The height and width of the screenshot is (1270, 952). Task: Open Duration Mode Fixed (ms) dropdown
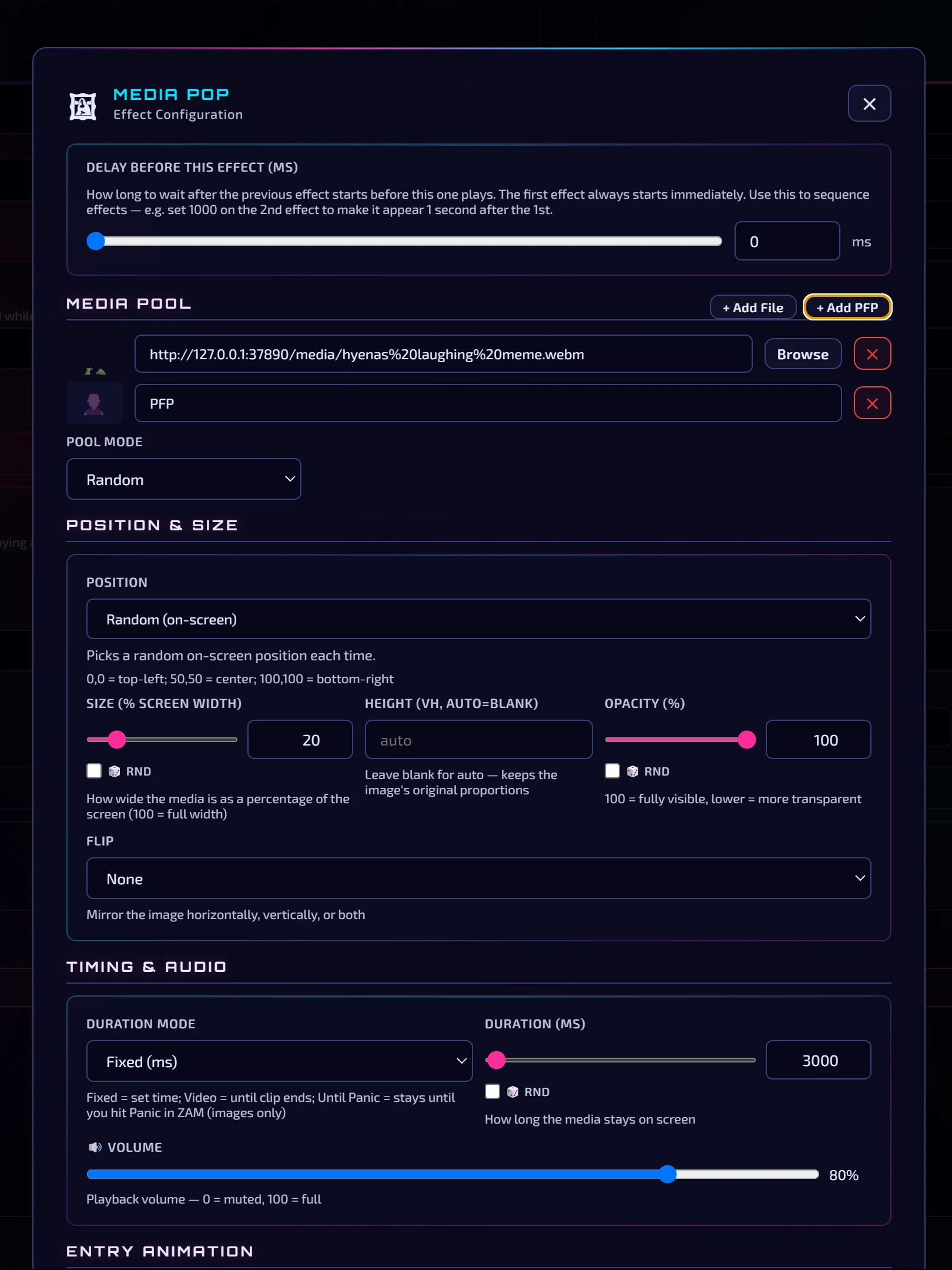point(279,1061)
